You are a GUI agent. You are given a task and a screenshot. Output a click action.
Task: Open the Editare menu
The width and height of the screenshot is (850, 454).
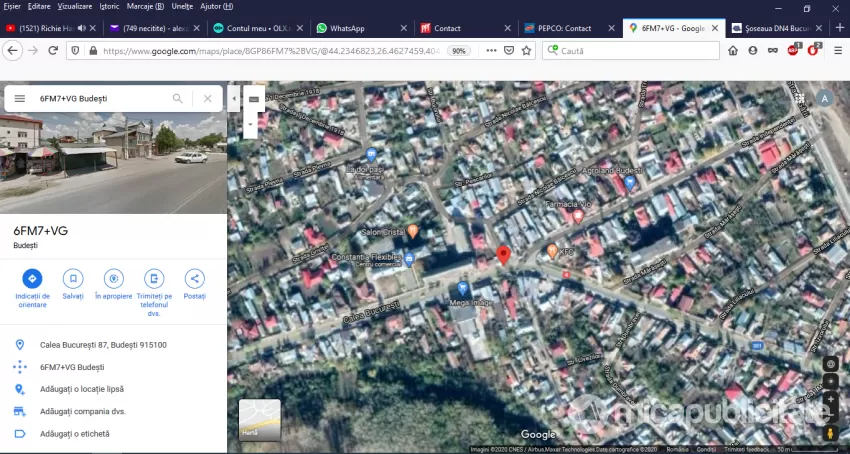39,7
